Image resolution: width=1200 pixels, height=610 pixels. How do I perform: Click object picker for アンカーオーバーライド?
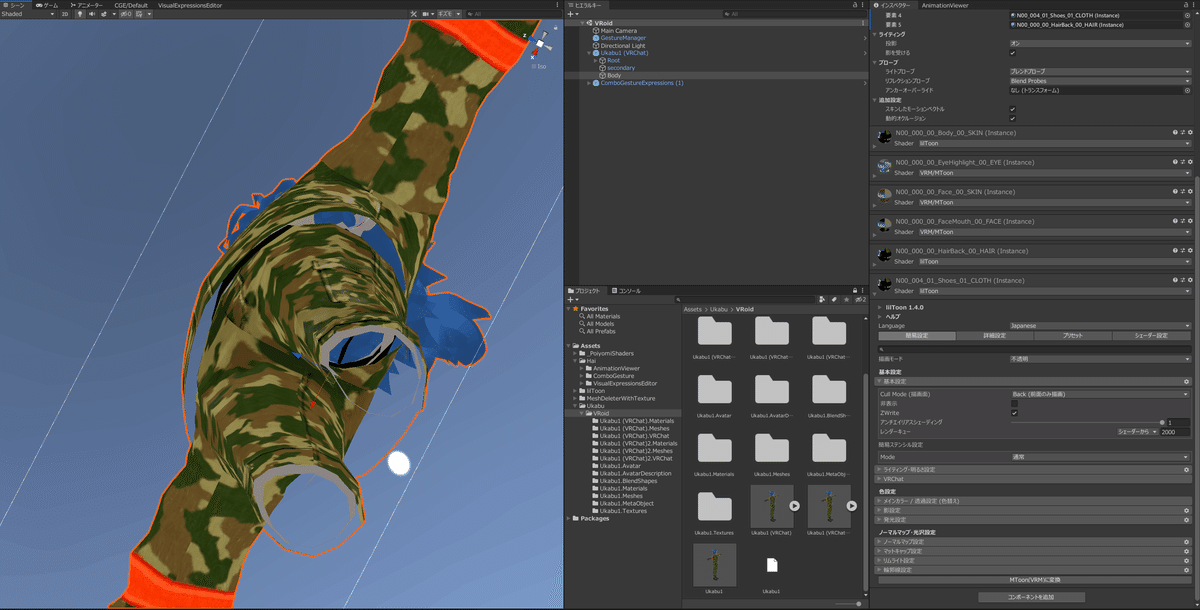pyautogui.click(x=1189, y=90)
